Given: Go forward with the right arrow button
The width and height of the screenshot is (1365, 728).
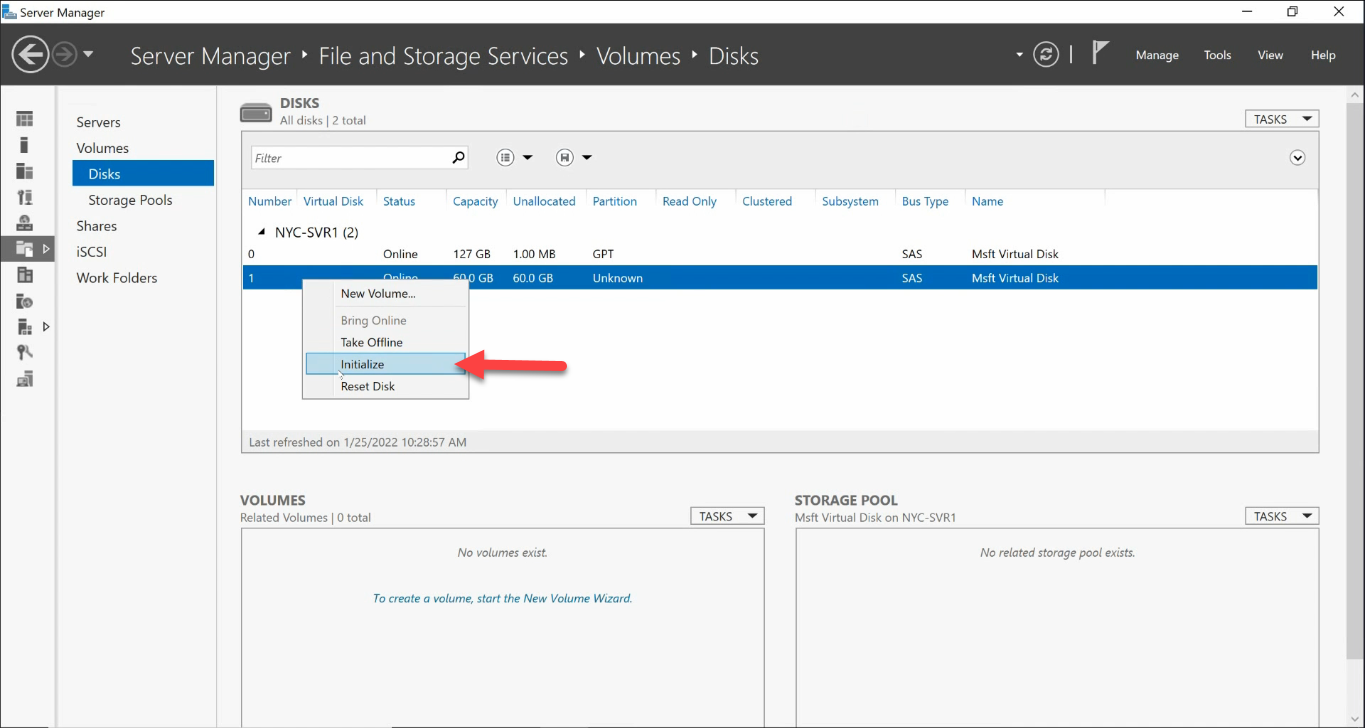Looking at the screenshot, I should click(64, 54).
